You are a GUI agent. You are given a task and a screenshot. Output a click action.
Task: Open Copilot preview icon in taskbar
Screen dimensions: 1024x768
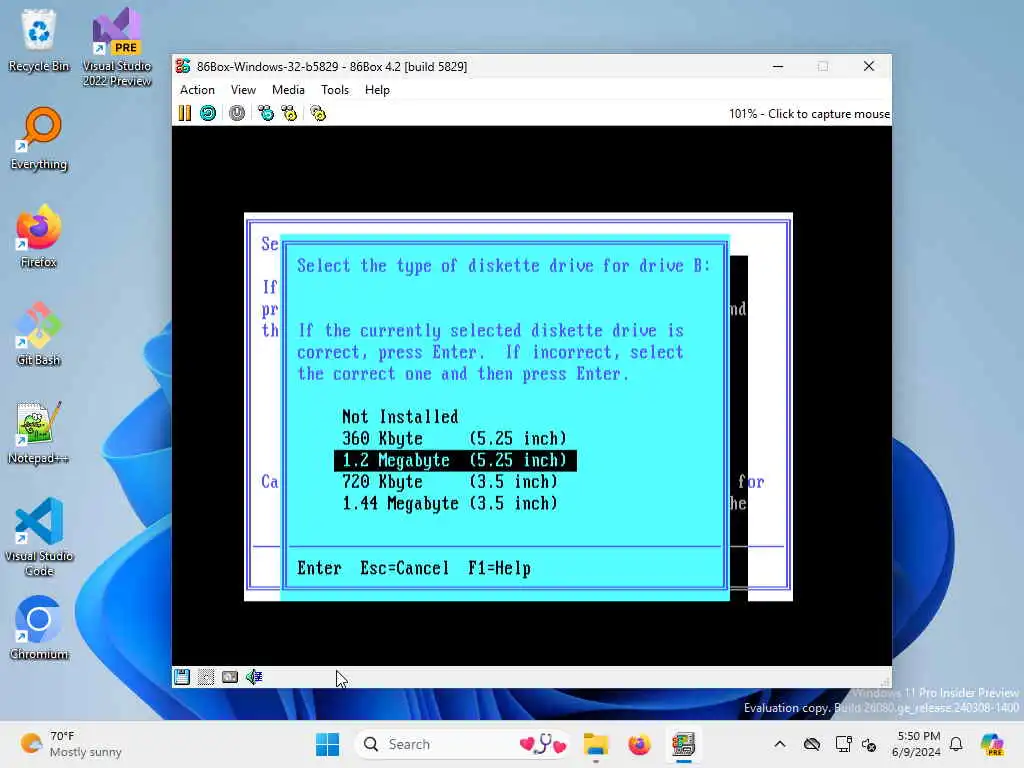tap(993, 744)
